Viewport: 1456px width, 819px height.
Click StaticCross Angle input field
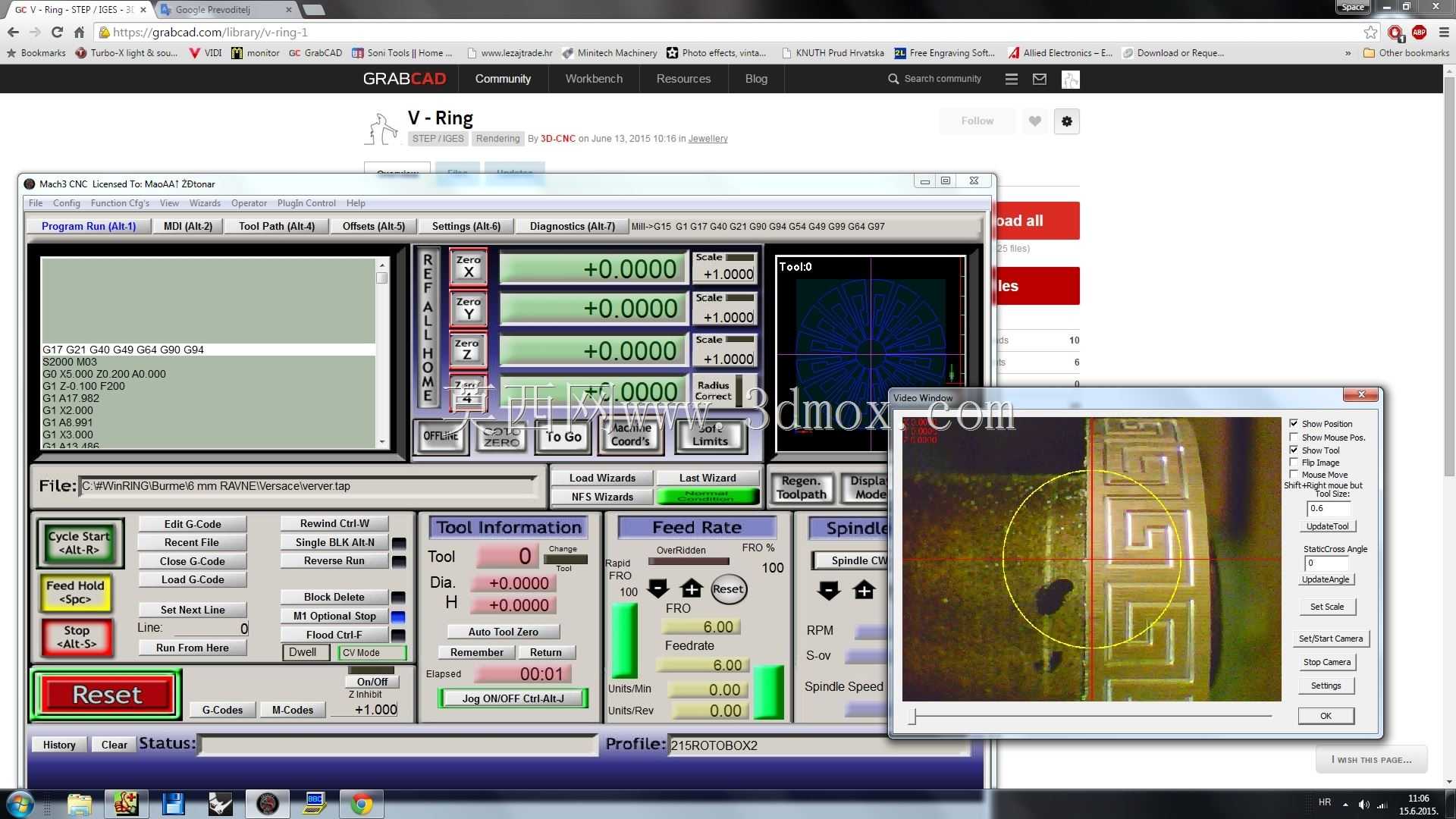[1325, 563]
